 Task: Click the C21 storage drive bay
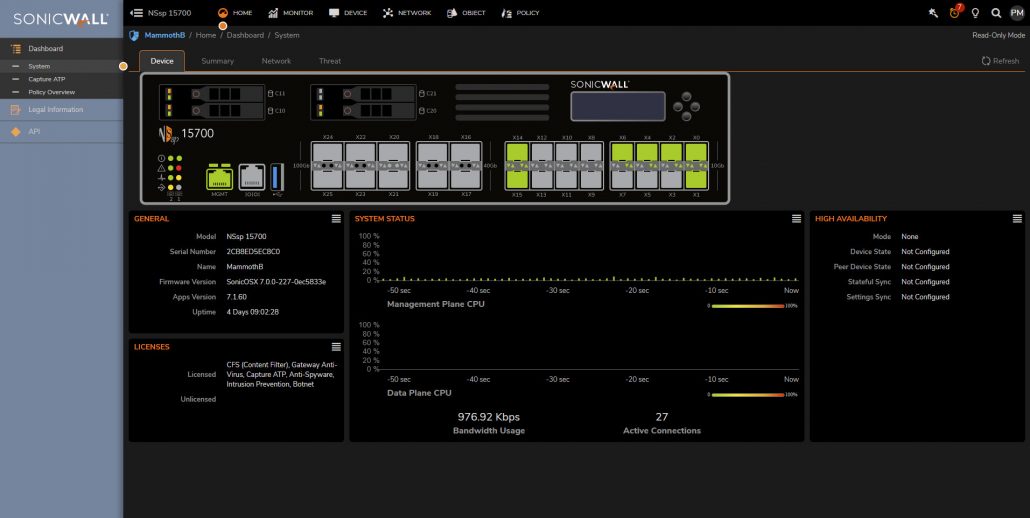[x=363, y=94]
